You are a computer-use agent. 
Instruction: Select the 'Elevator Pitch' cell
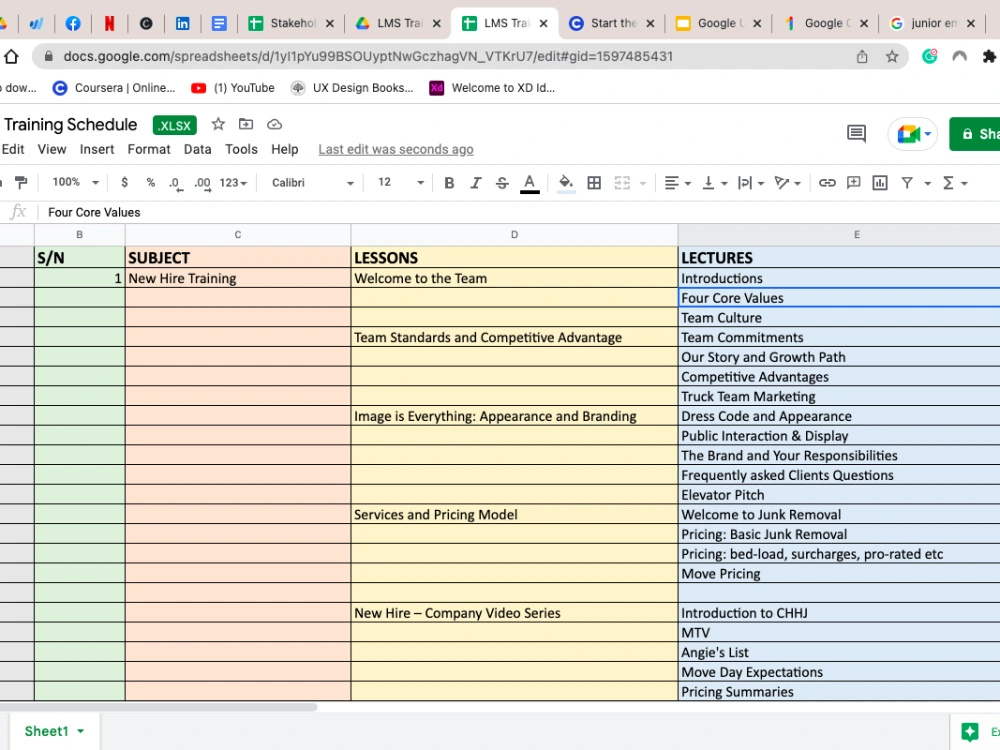(x=839, y=495)
